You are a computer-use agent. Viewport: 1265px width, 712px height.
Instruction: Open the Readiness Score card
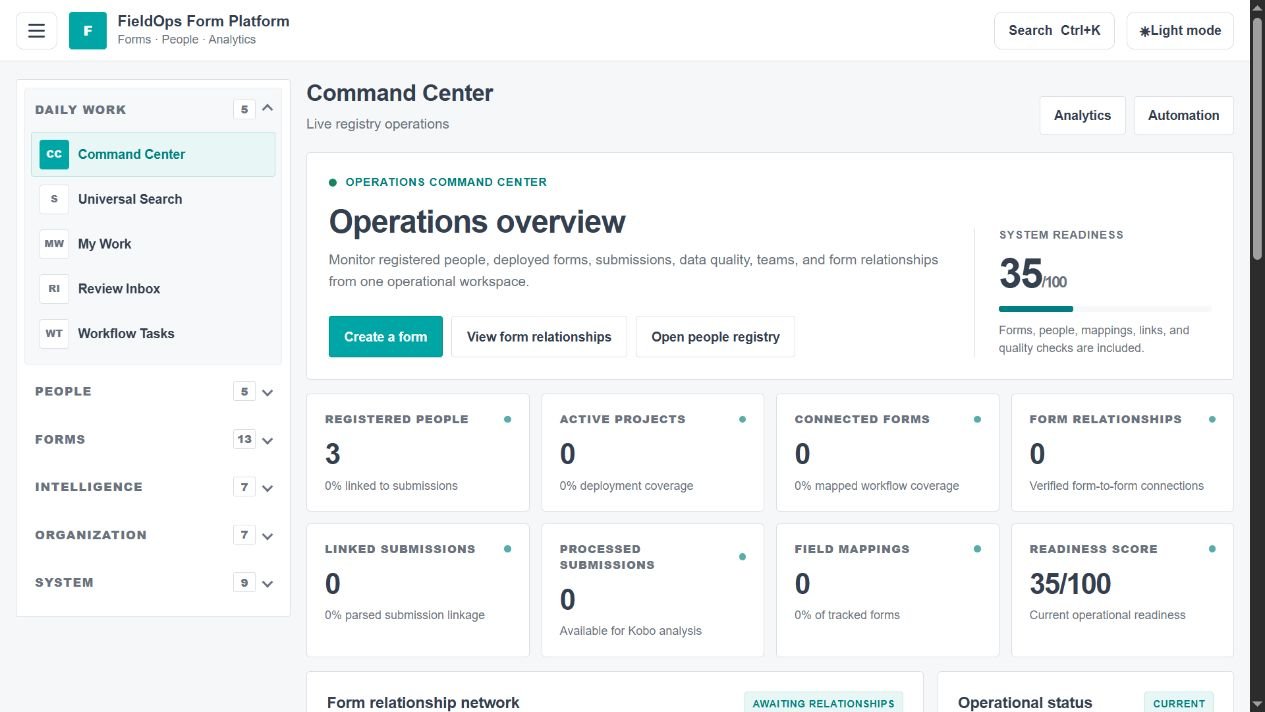[x=1122, y=590]
